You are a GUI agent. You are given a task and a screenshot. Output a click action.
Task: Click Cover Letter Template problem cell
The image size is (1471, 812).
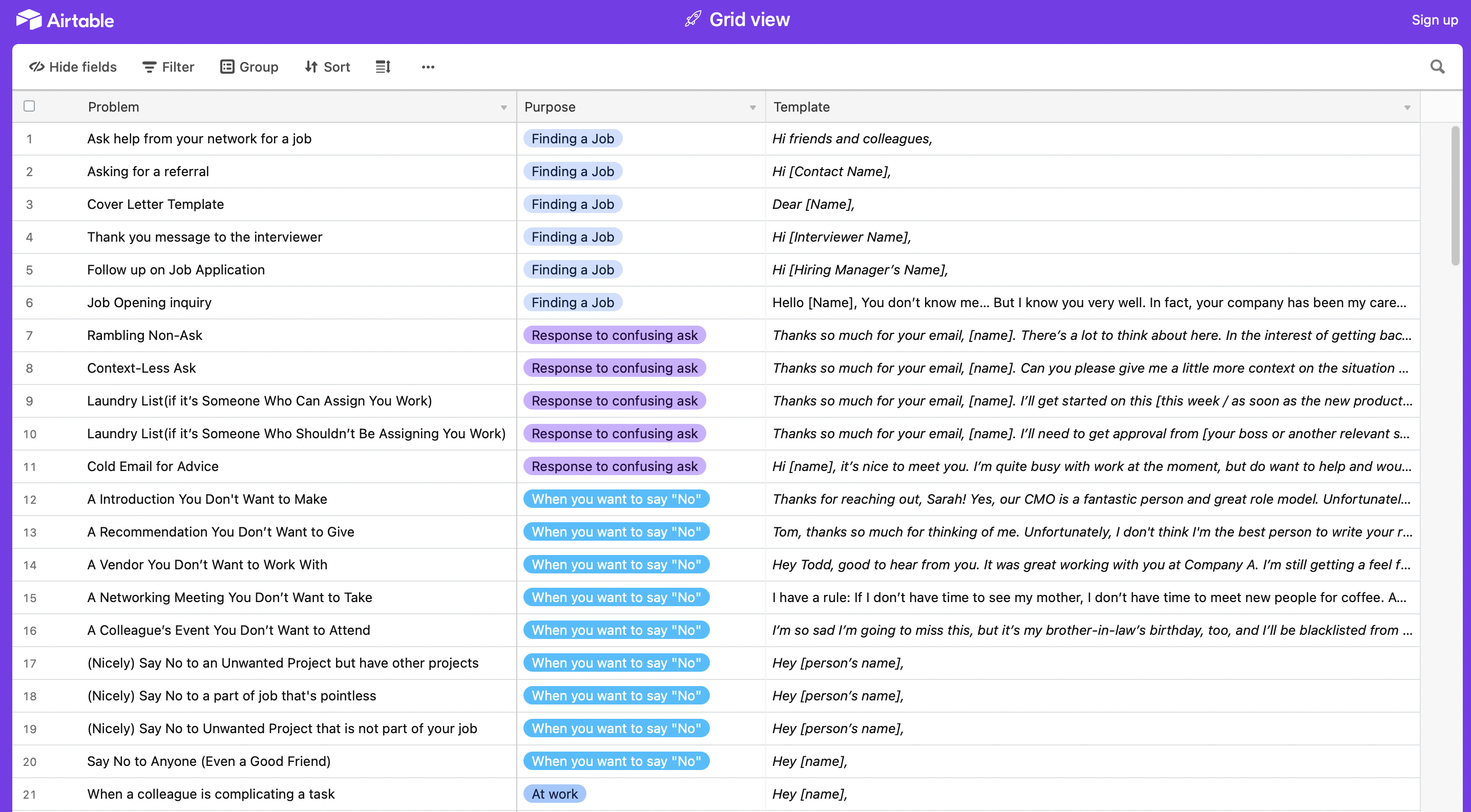pos(155,204)
